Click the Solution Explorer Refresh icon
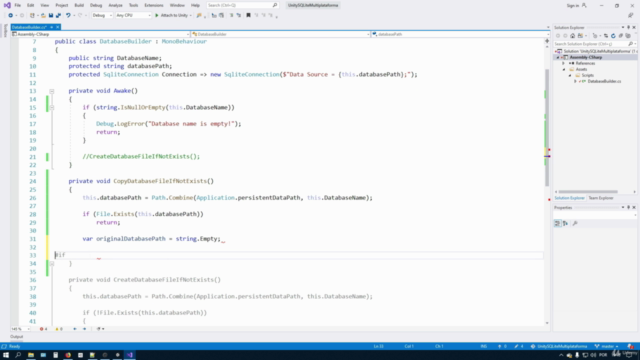 tap(613, 36)
